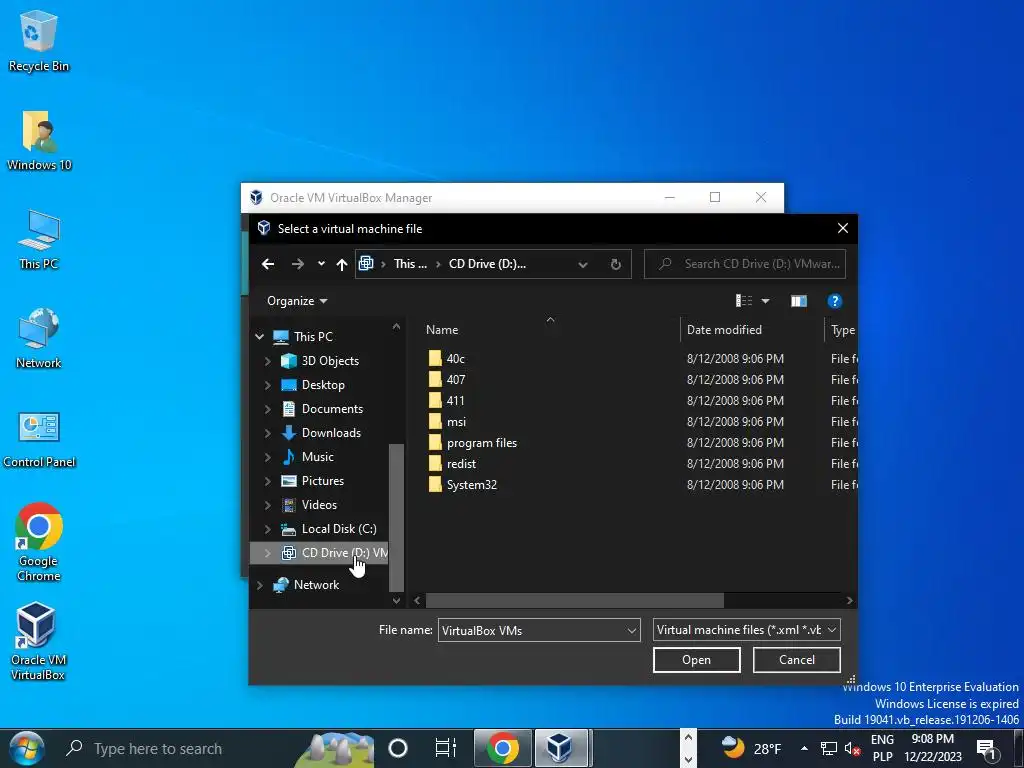The width and height of the screenshot is (1024, 768).
Task: Open the Start menu
Action: pos(27,748)
